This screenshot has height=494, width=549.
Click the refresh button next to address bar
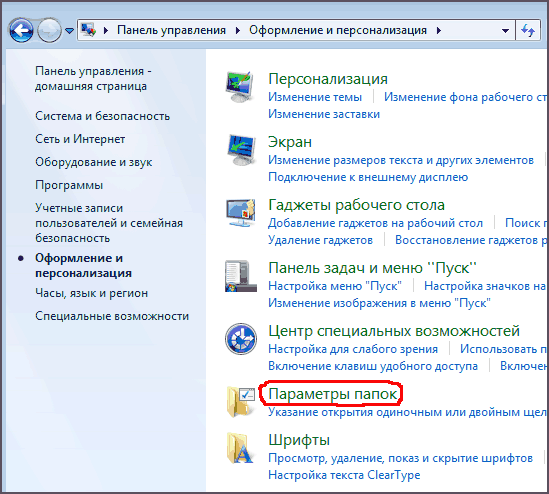click(528, 30)
